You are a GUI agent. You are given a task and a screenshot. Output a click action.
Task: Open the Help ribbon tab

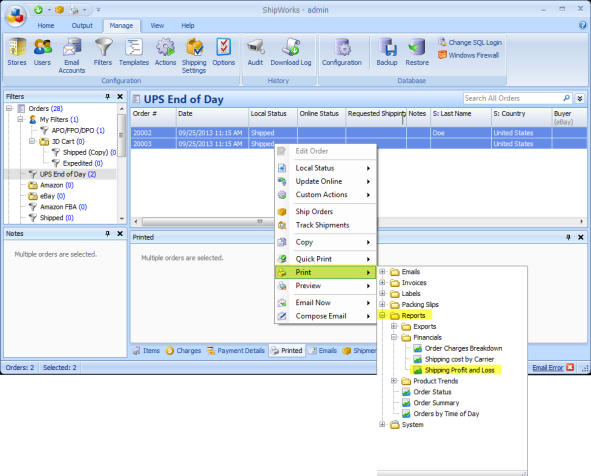(x=187, y=25)
